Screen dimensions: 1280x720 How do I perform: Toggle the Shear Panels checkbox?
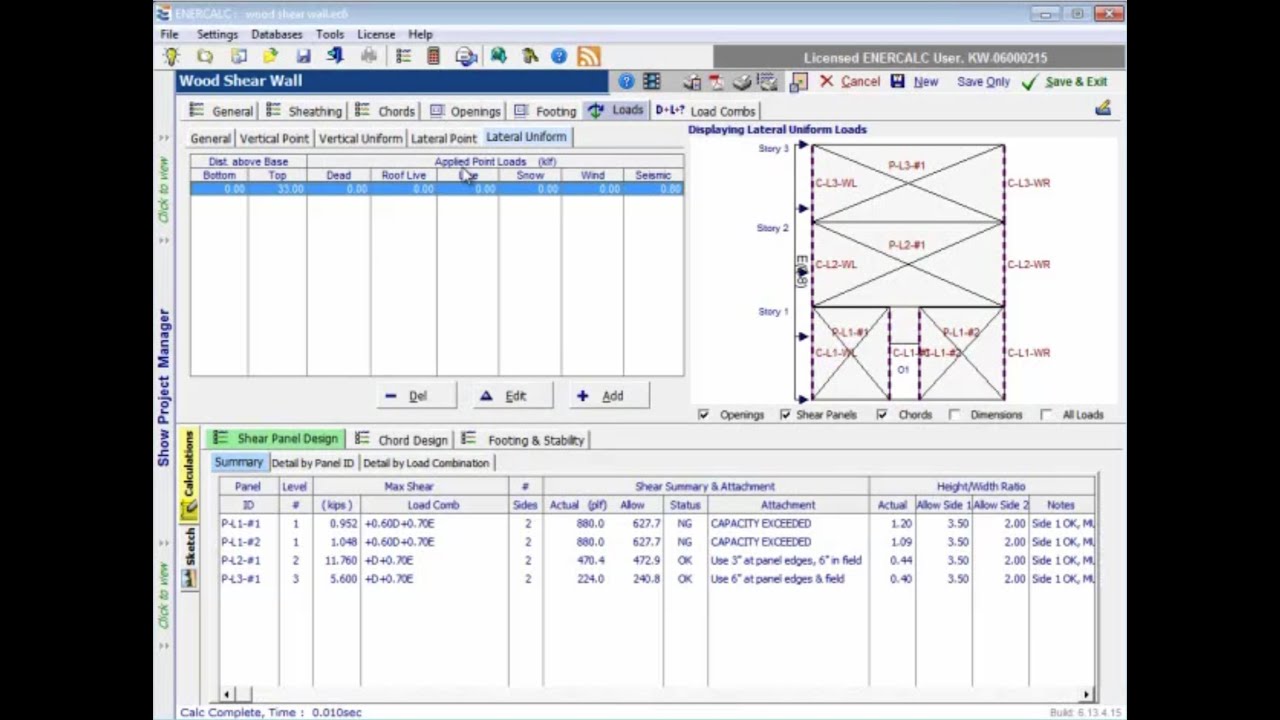click(785, 414)
